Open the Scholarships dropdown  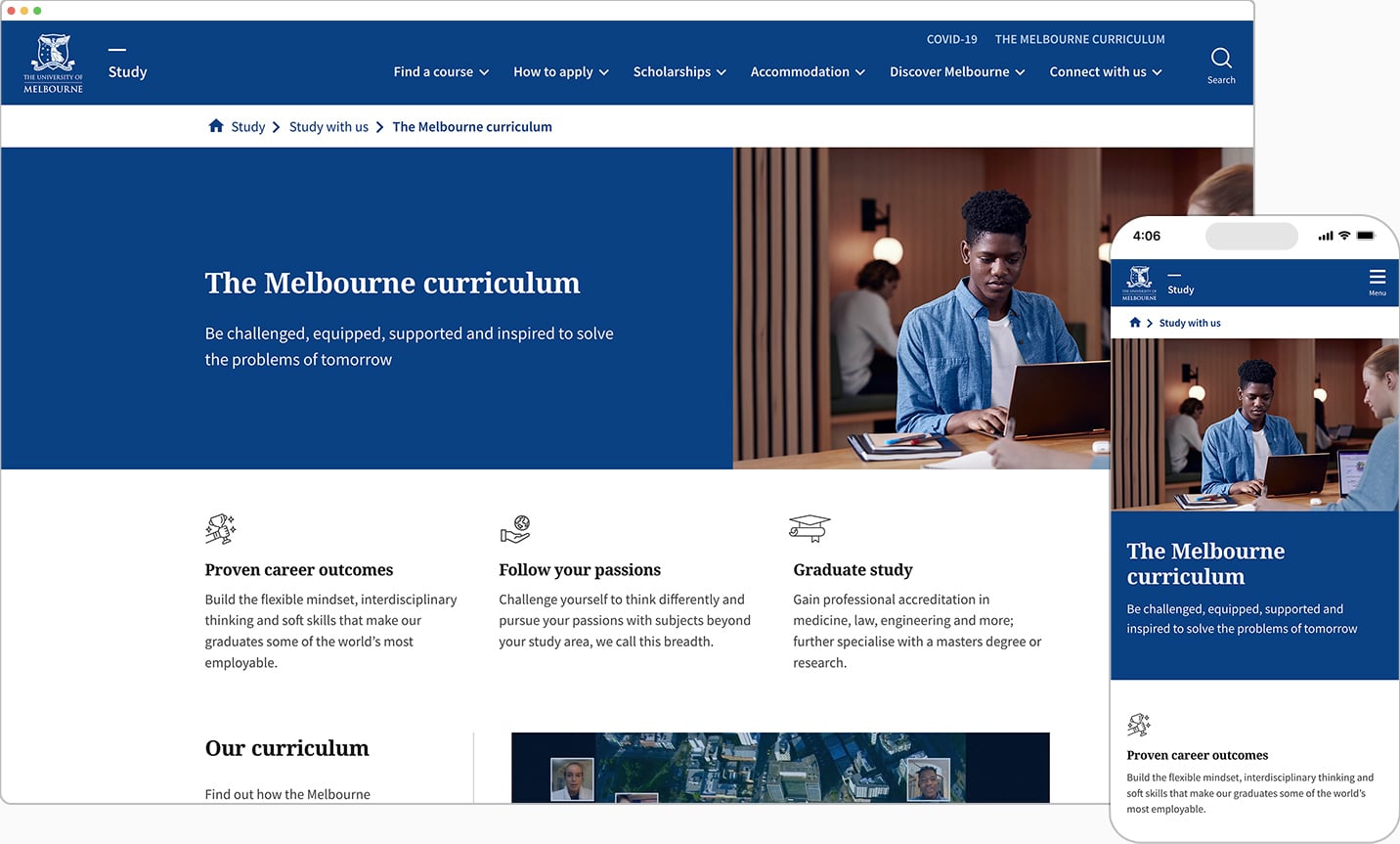(679, 72)
